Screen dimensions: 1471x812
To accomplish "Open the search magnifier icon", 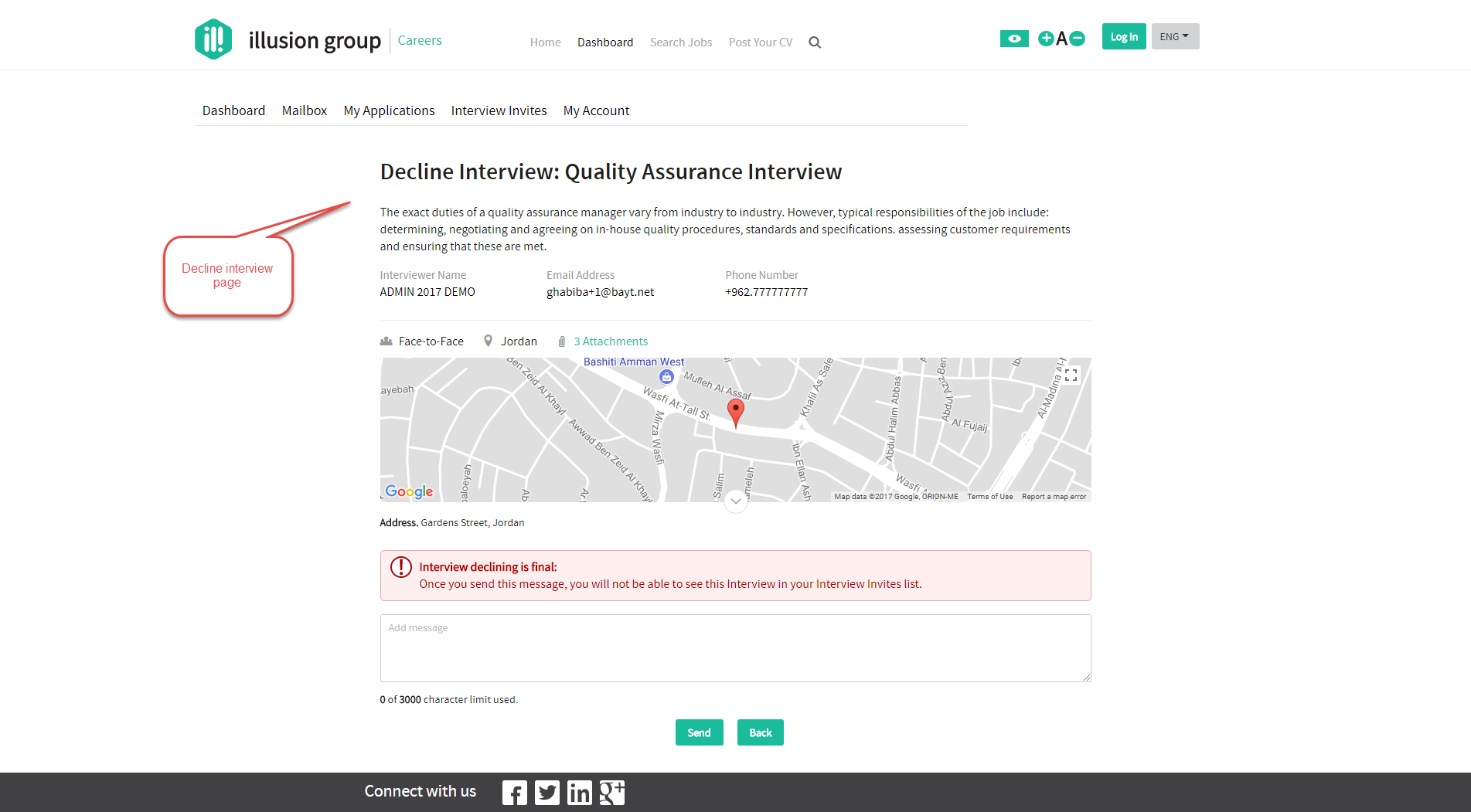I will [815, 42].
